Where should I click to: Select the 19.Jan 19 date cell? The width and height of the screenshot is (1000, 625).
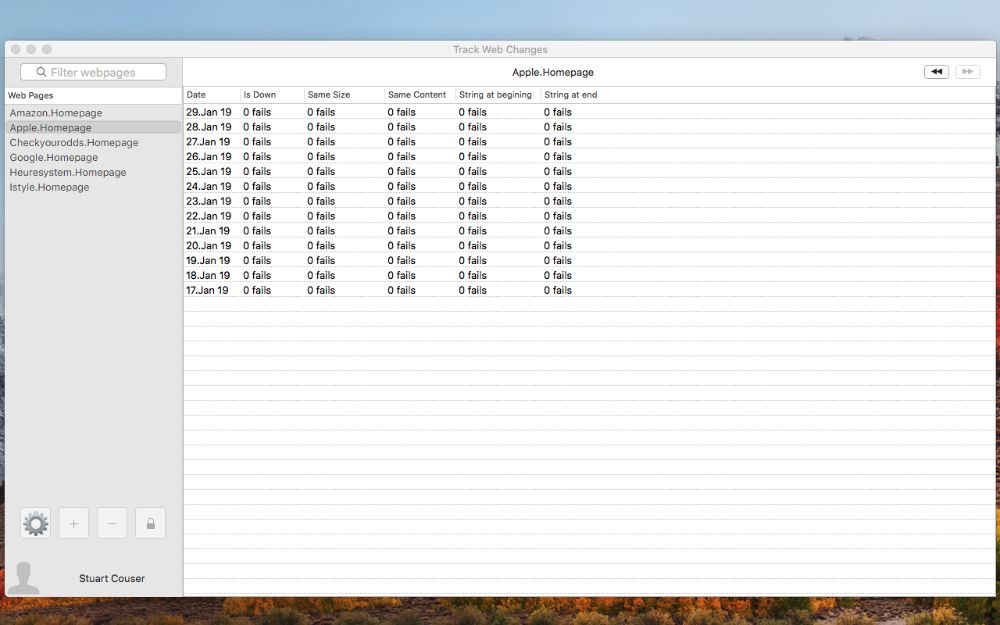click(208, 260)
